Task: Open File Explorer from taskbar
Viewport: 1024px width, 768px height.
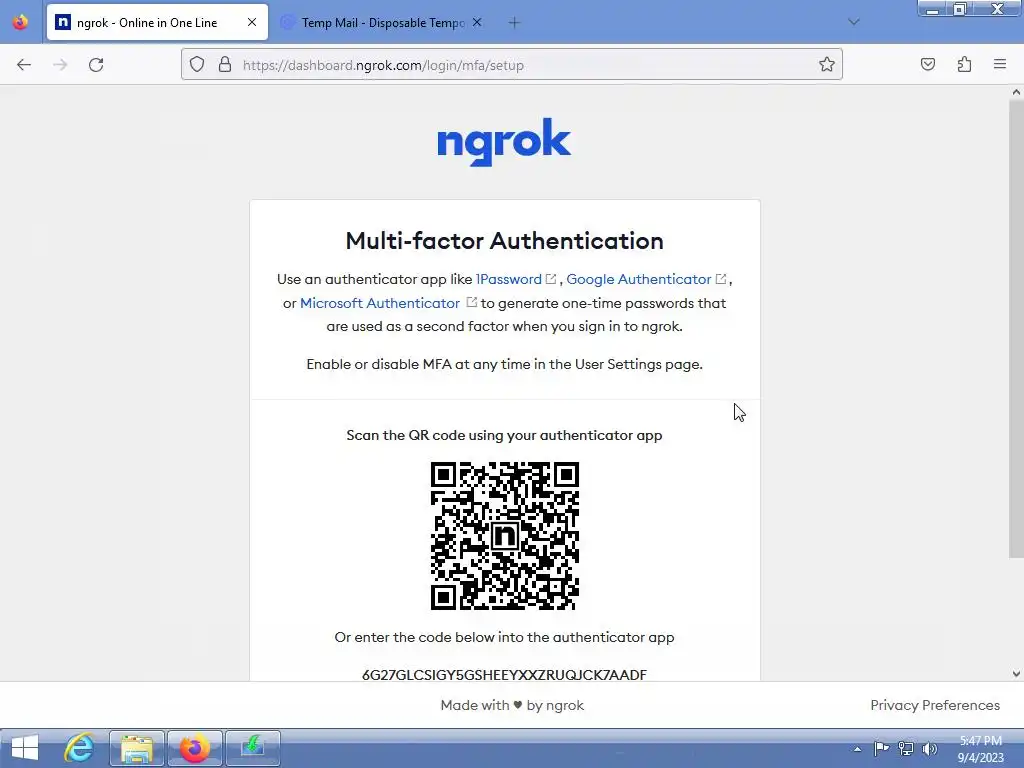Action: [x=136, y=748]
